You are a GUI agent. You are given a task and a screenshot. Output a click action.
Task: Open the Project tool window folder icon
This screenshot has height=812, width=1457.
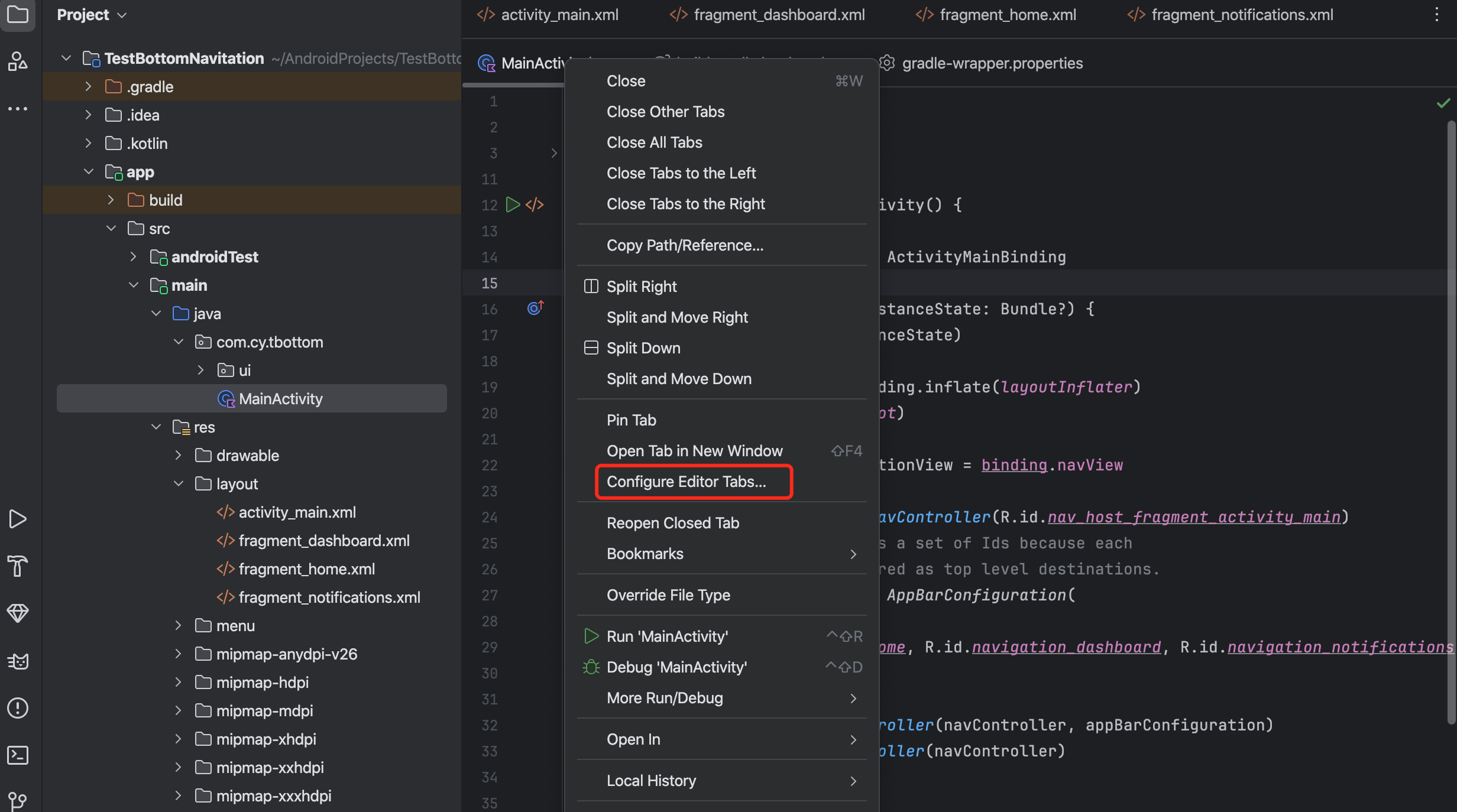pyautogui.click(x=18, y=14)
